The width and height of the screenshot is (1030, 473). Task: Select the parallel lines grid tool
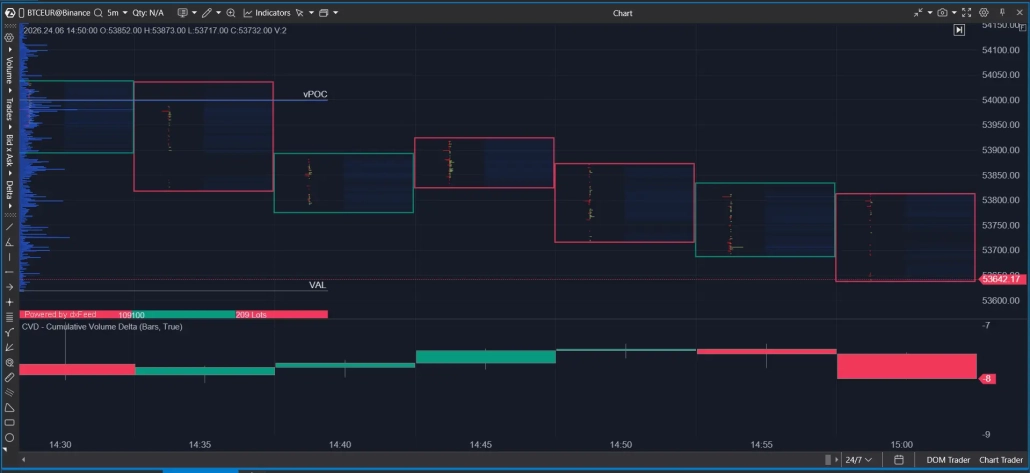tap(9, 317)
